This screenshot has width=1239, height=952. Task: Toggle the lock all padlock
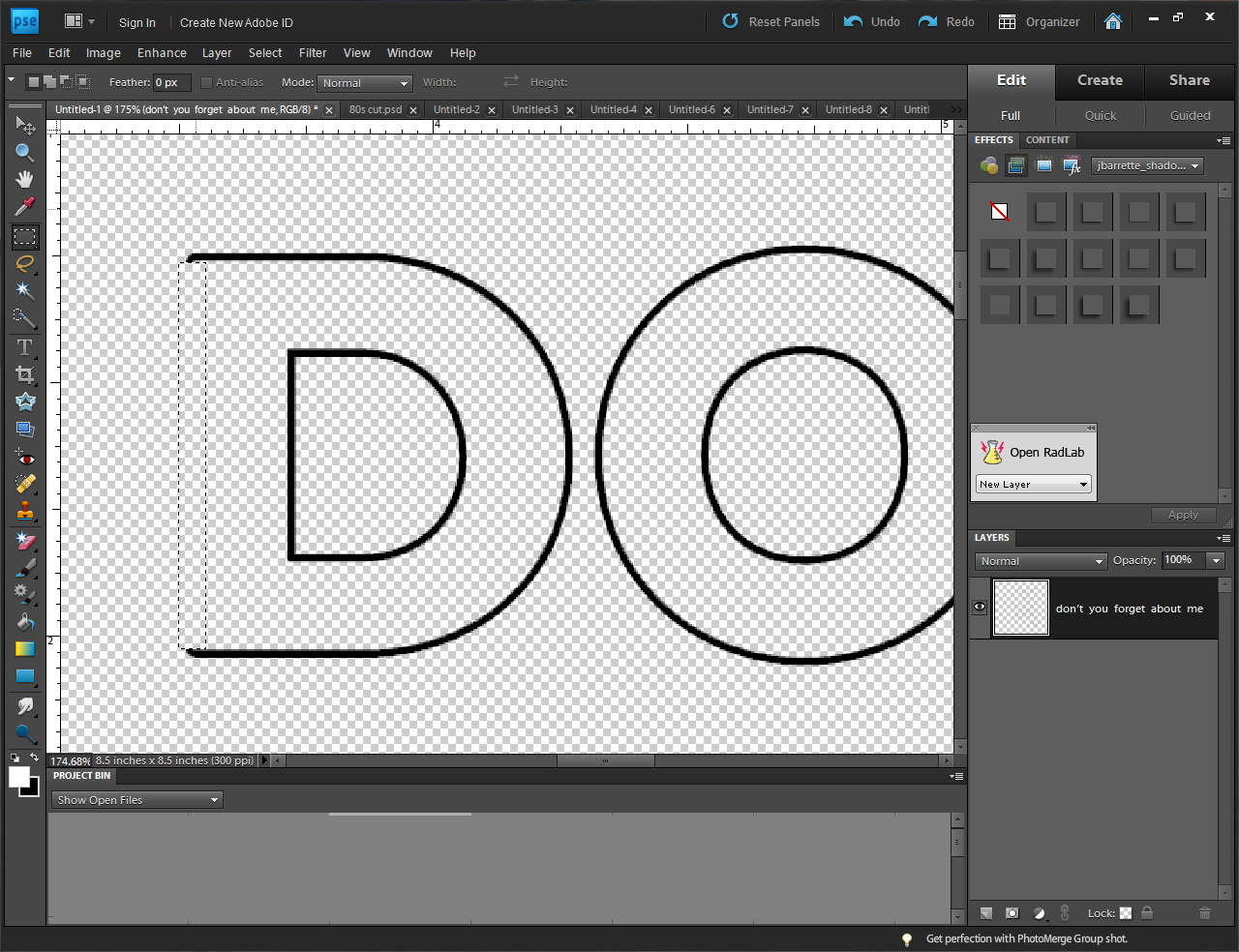pyautogui.click(x=1147, y=913)
